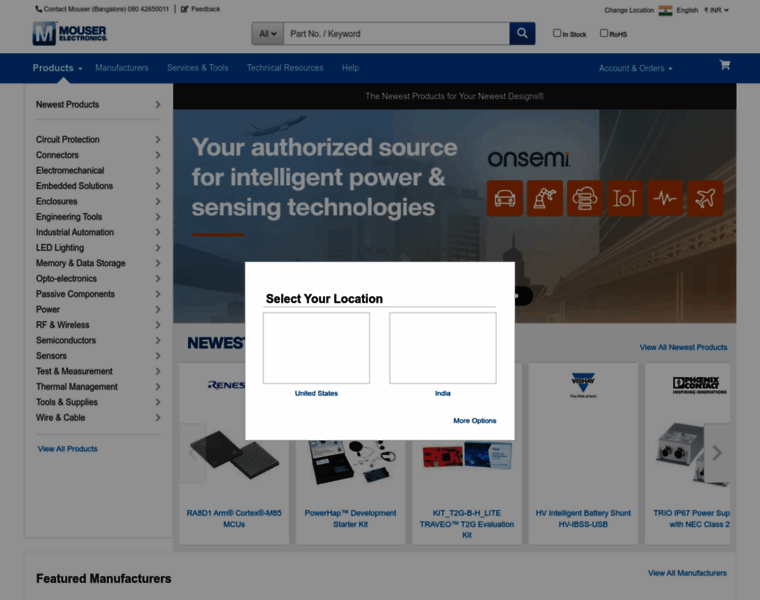The image size is (760, 600).
Task: Toggle the In Stock checkbox
Action: (x=557, y=33)
